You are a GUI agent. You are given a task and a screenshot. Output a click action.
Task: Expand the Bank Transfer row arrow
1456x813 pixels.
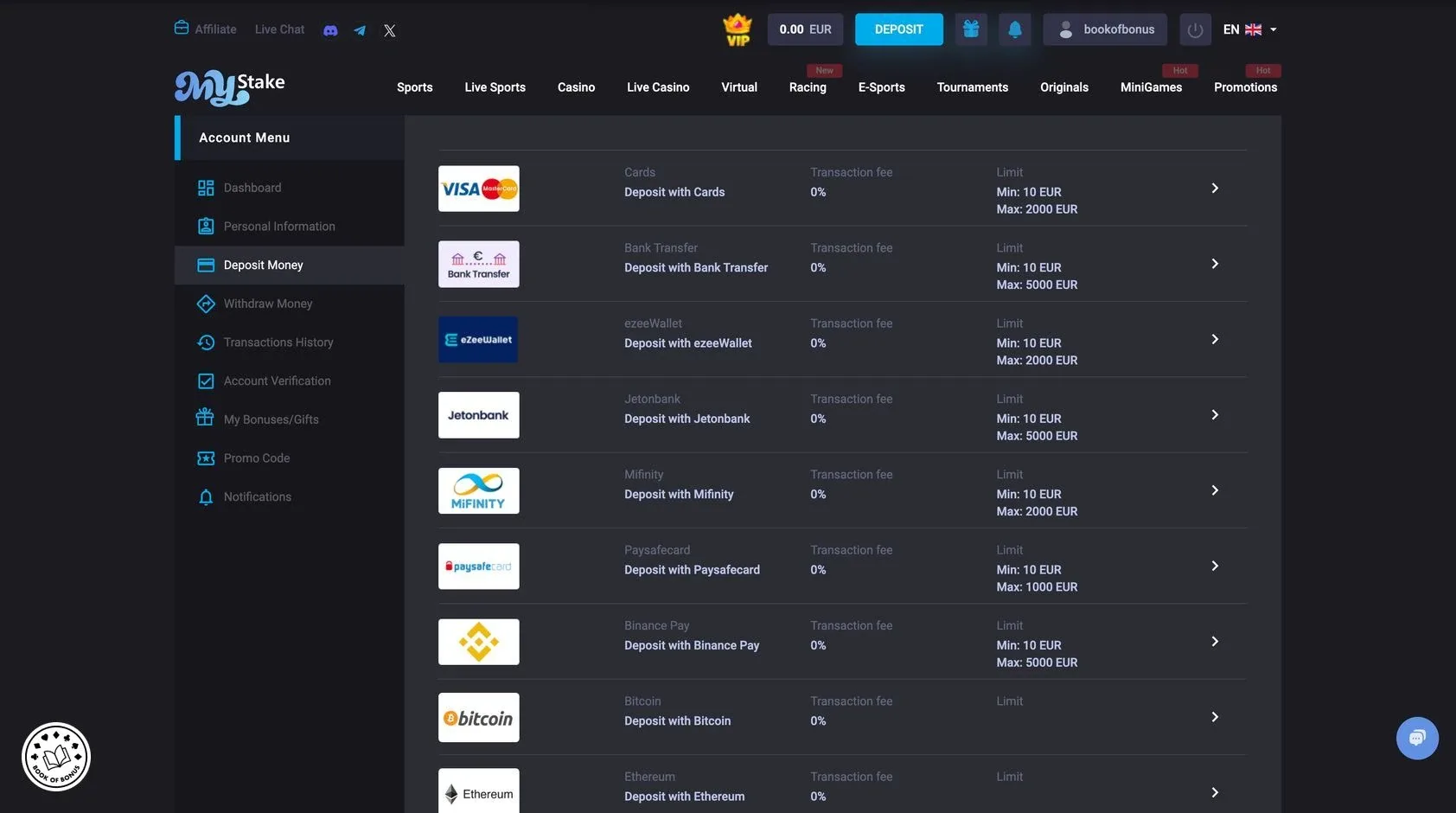[1215, 264]
